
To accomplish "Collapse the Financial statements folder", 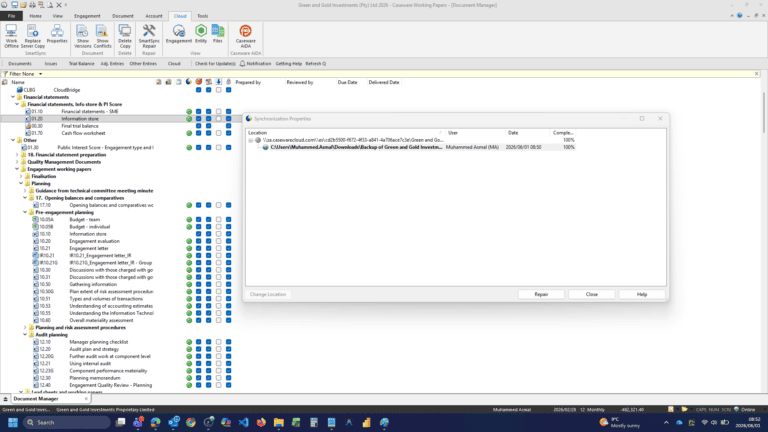I will pyautogui.click(x=13, y=97).
